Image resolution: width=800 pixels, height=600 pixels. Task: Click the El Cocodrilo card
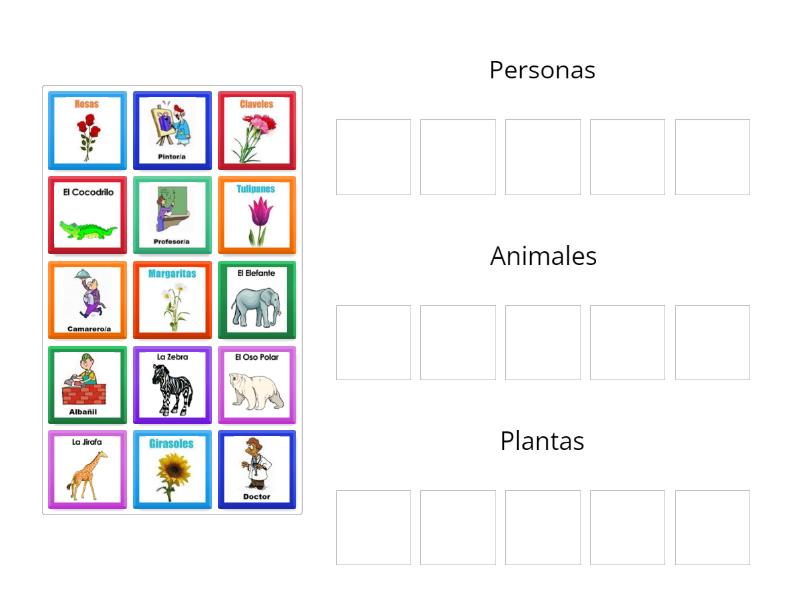coord(87,214)
